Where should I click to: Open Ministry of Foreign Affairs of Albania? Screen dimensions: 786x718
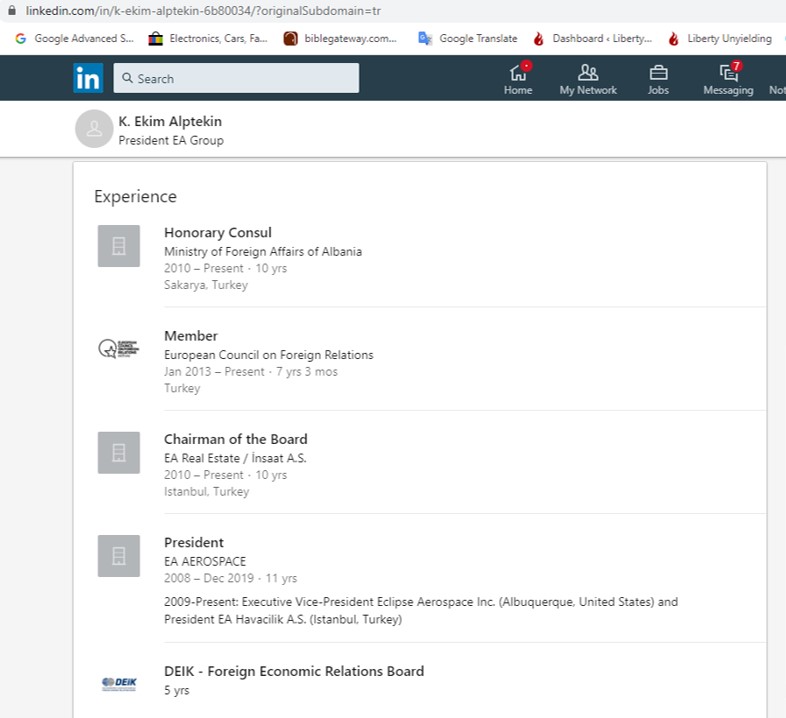tap(263, 252)
